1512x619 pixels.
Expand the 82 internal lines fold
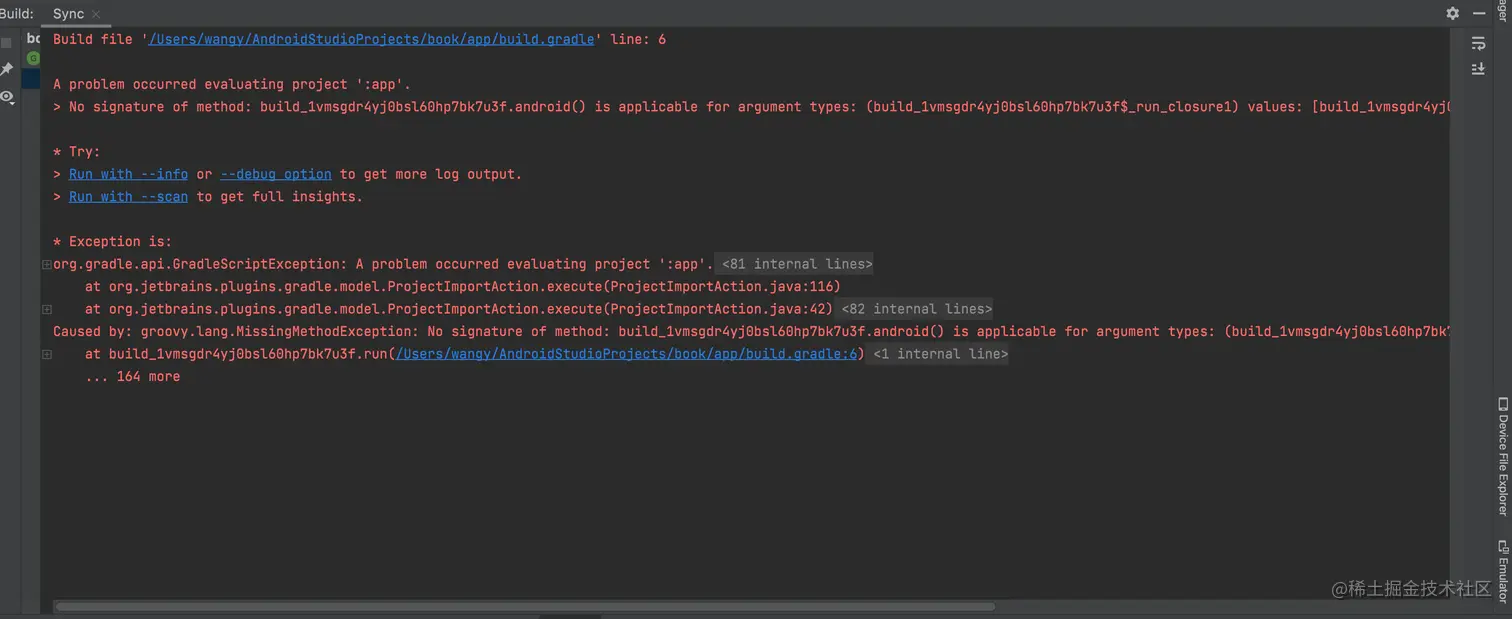coord(916,309)
